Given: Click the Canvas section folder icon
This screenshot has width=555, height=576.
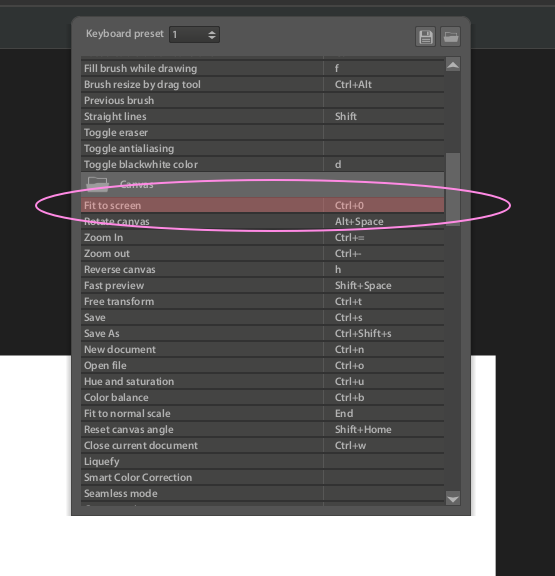Looking at the screenshot, I should 97,184.
